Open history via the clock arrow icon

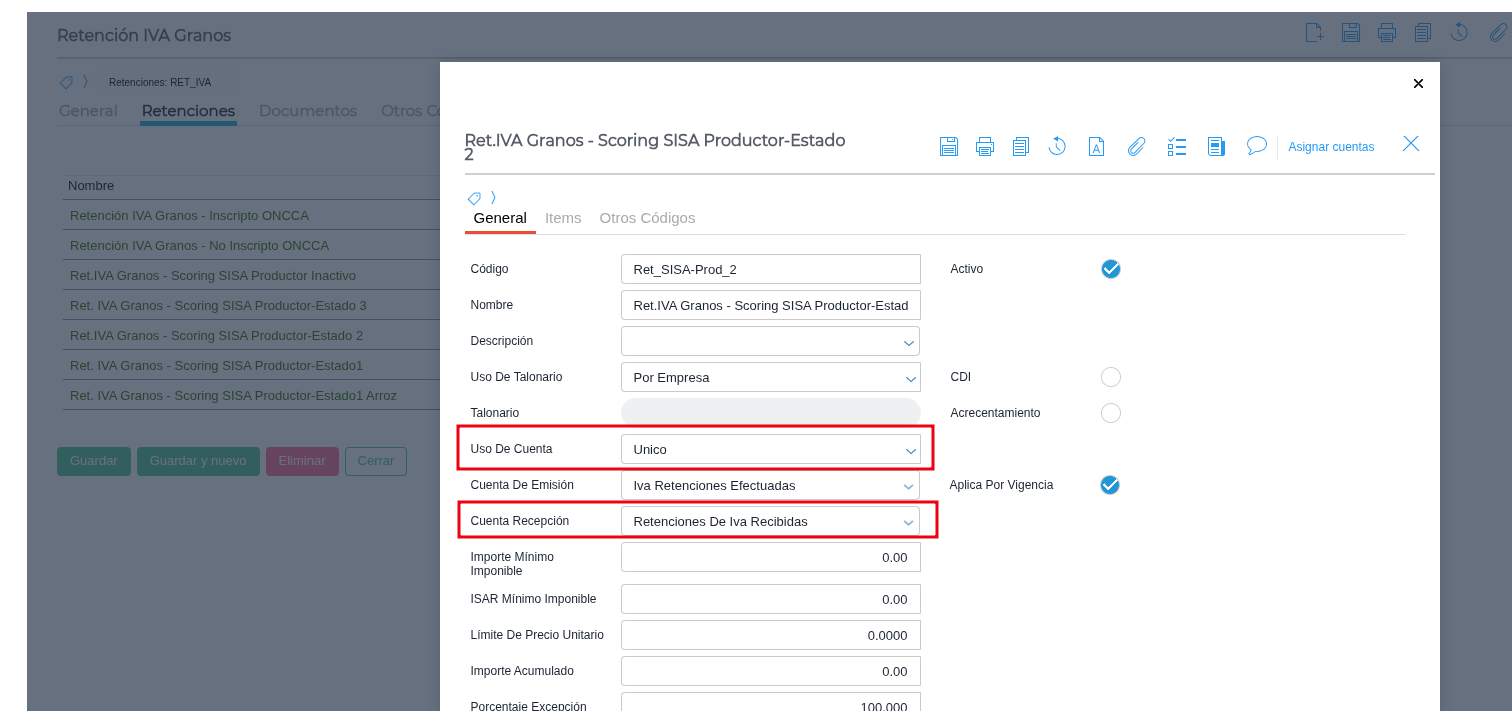[1057, 146]
